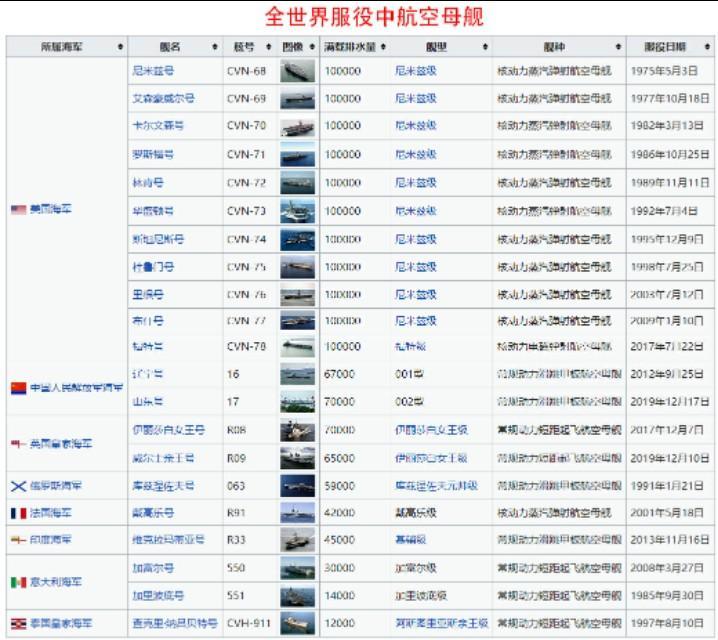Click the Russian Navy ensign icon
Viewport: 718px width, 640px height.
pyautogui.click(x=18, y=486)
